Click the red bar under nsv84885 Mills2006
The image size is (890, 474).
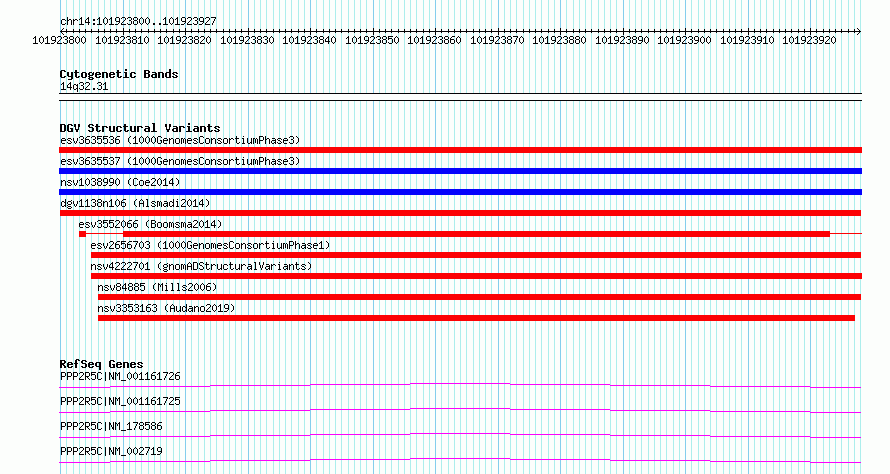coord(479,297)
